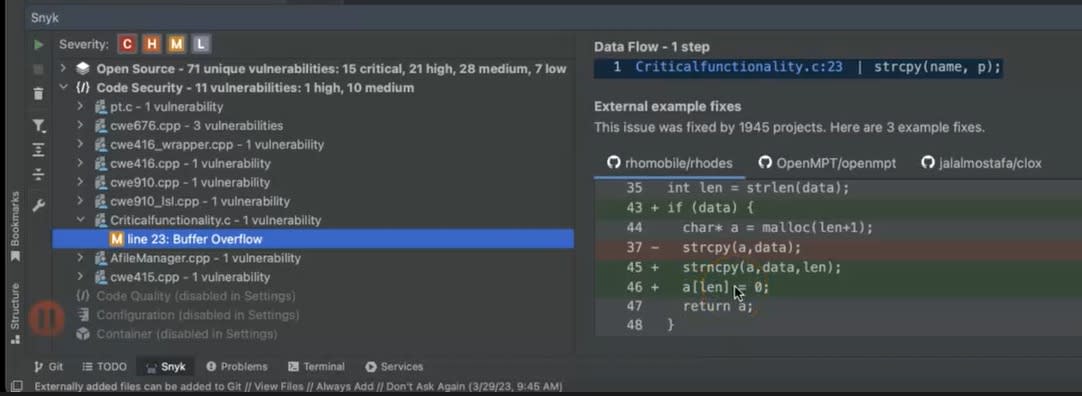The height and width of the screenshot is (396, 1082).
Task: Select the AfileManager.cpp - 1 vulnerability row
Action: click(x=206, y=258)
